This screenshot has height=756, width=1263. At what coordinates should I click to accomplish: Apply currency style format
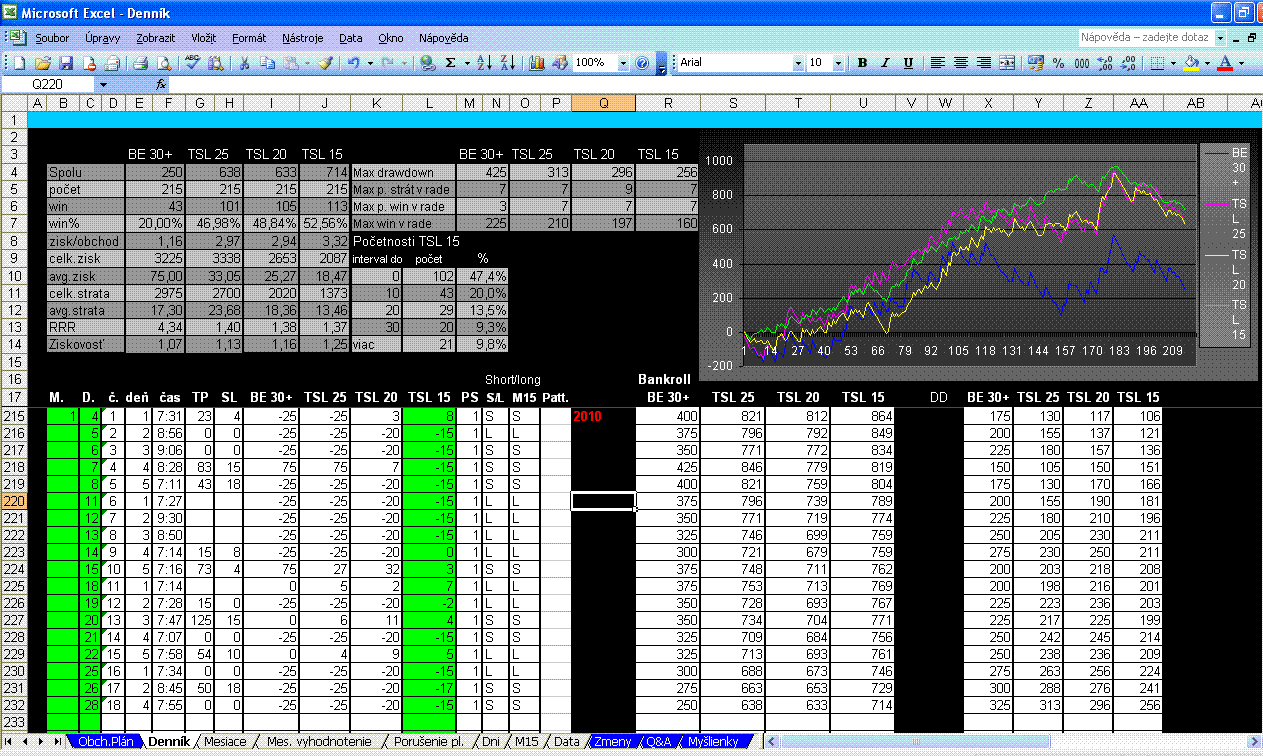click(1035, 62)
